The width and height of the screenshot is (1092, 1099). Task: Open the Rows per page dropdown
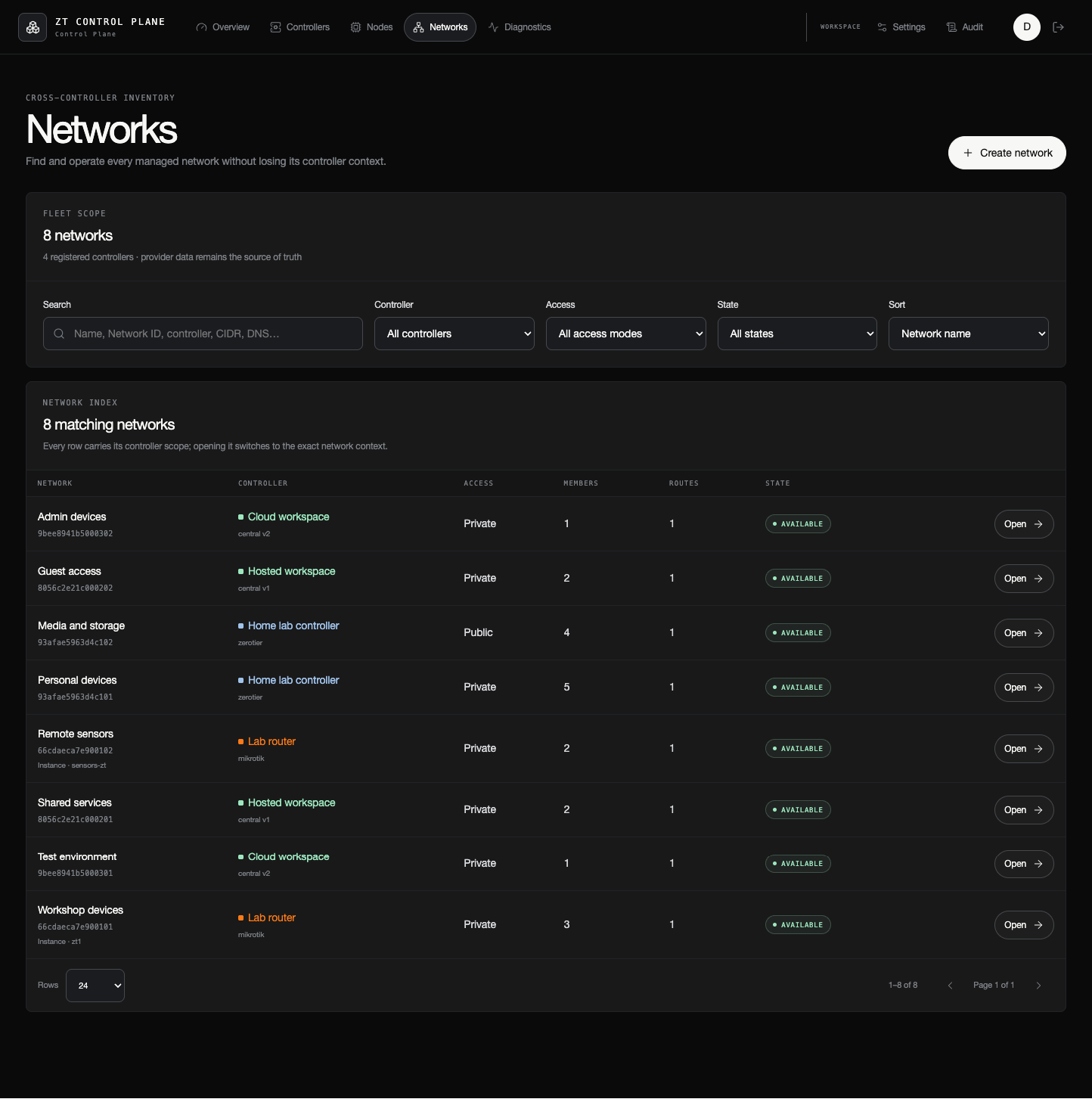pos(95,986)
